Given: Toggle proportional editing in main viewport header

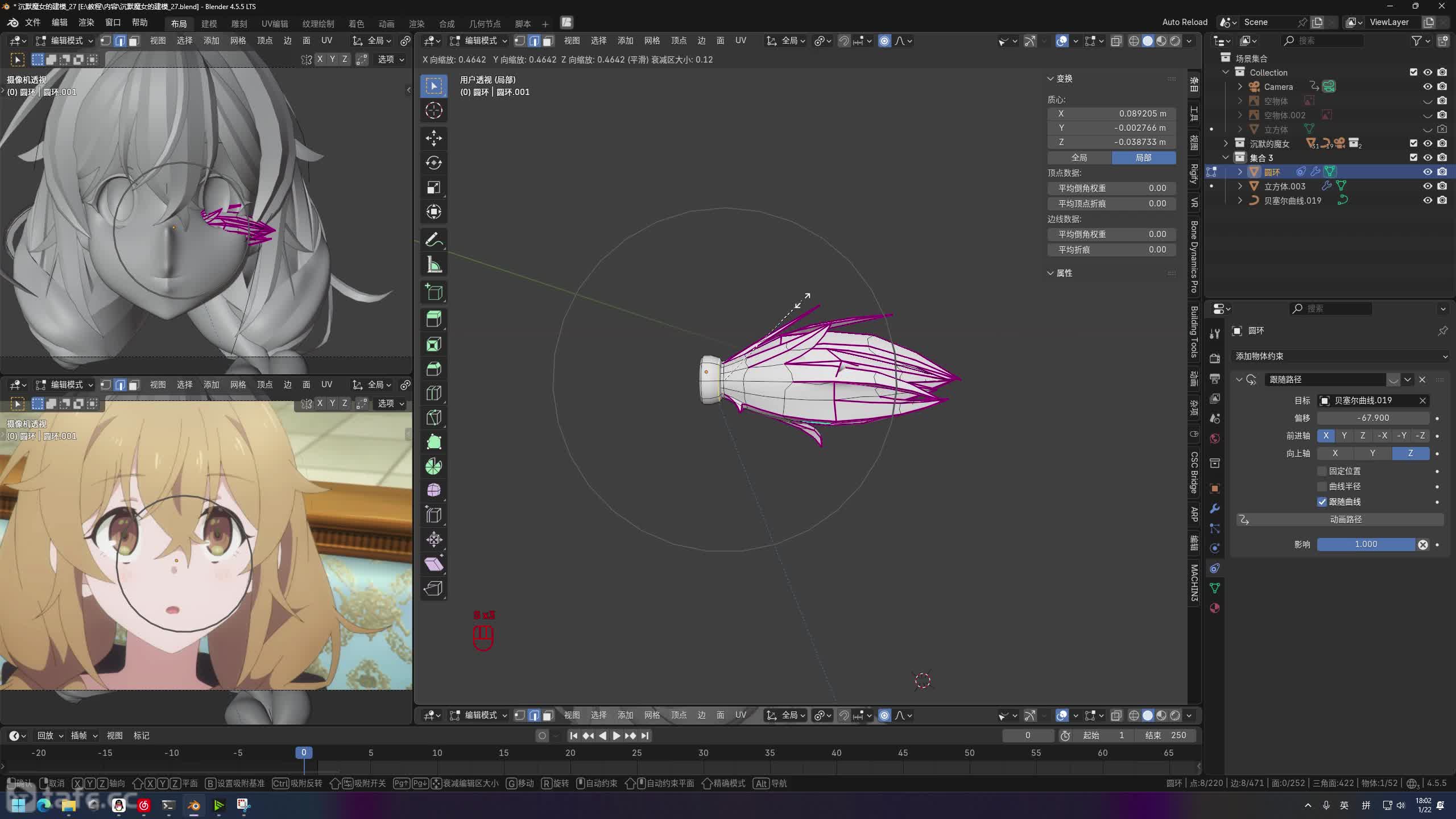Looking at the screenshot, I should click(x=884, y=41).
